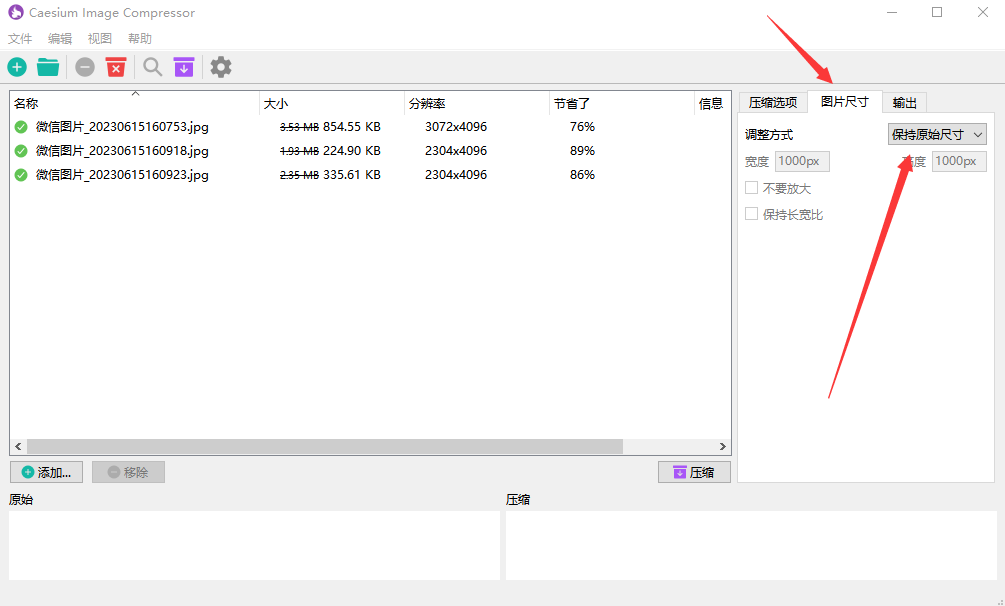
Task: Click the scrollbar left arrow
Action: tap(18, 446)
